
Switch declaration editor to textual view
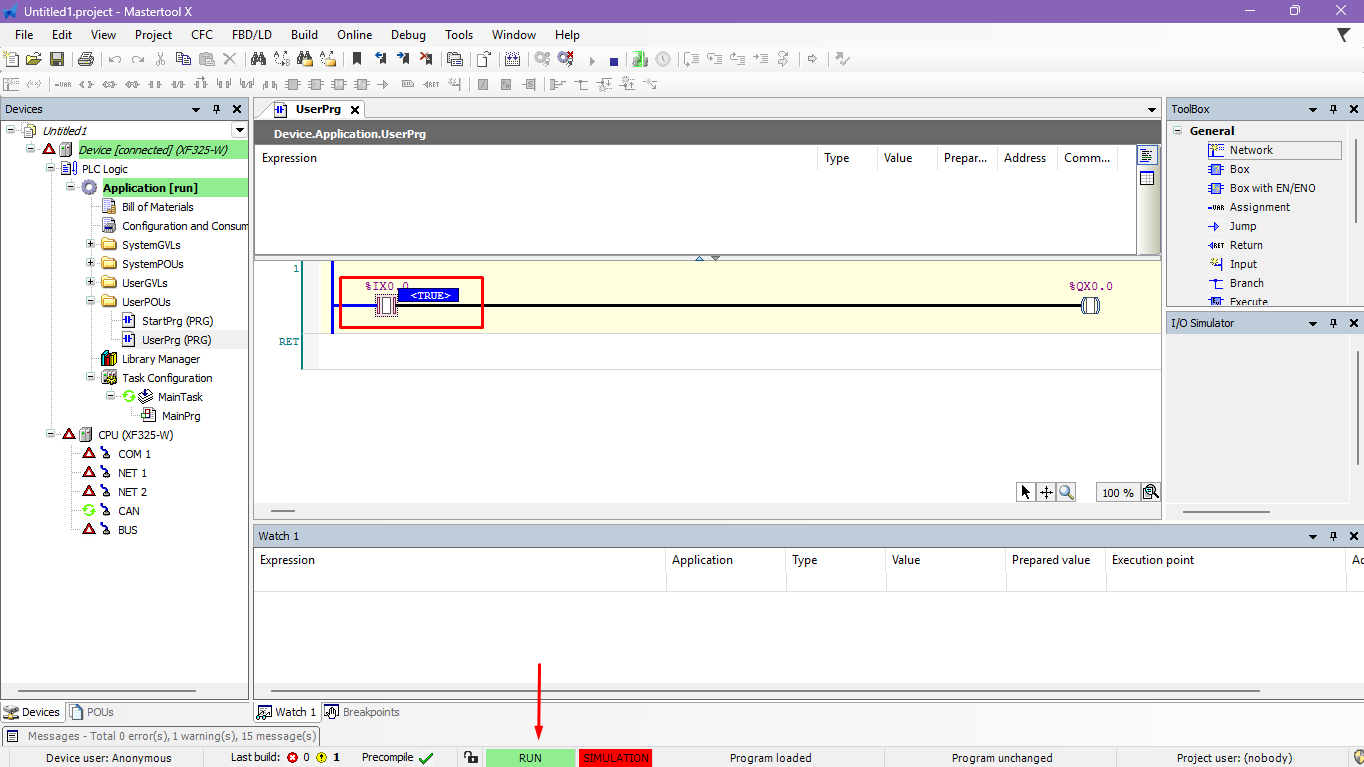(1147, 156)
